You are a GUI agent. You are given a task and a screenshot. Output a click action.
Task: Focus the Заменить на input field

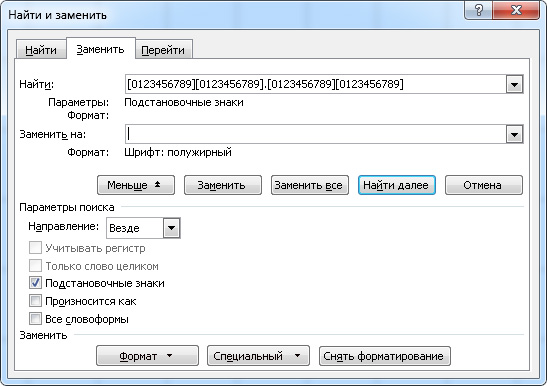(x=315, y=134)
